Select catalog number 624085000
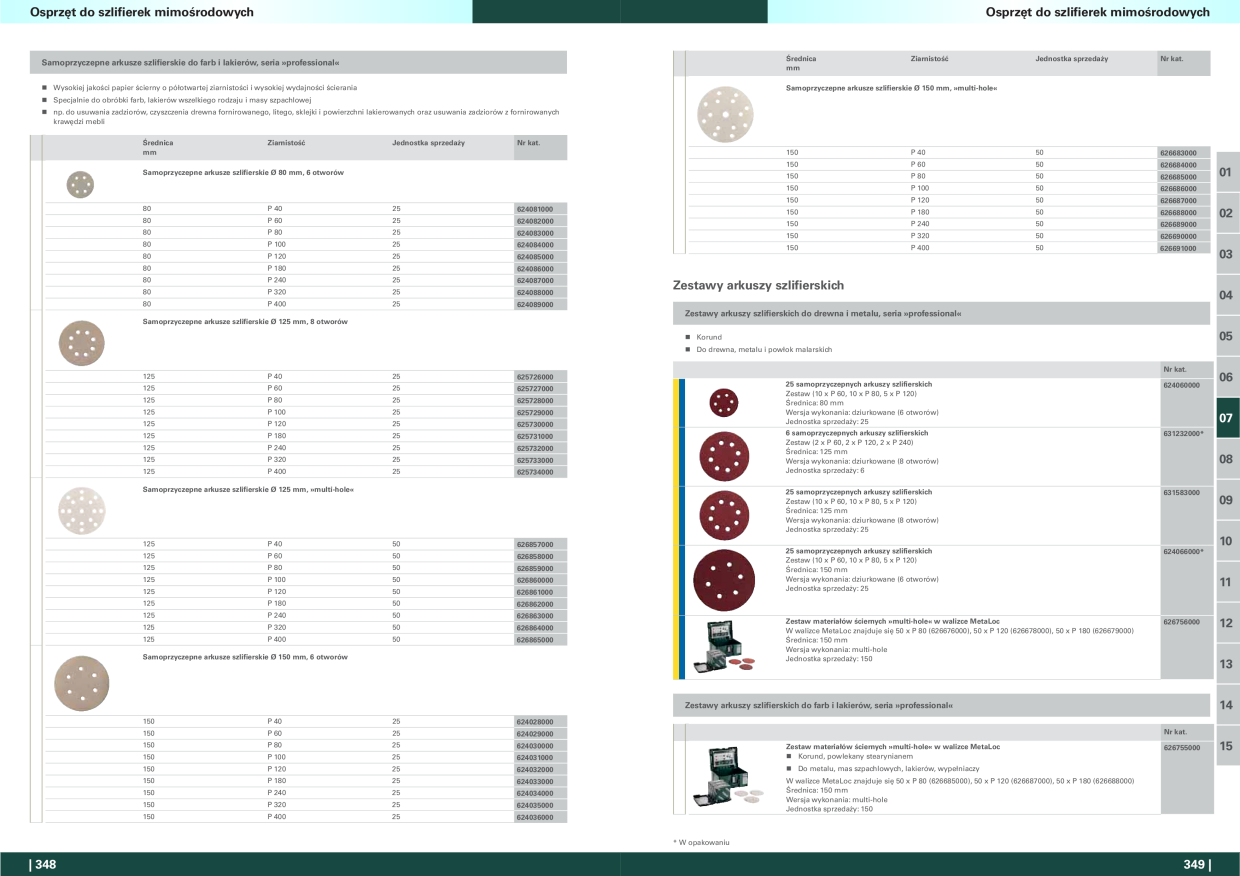This screenshot has height=876, width=1240. tap(535, 257)
